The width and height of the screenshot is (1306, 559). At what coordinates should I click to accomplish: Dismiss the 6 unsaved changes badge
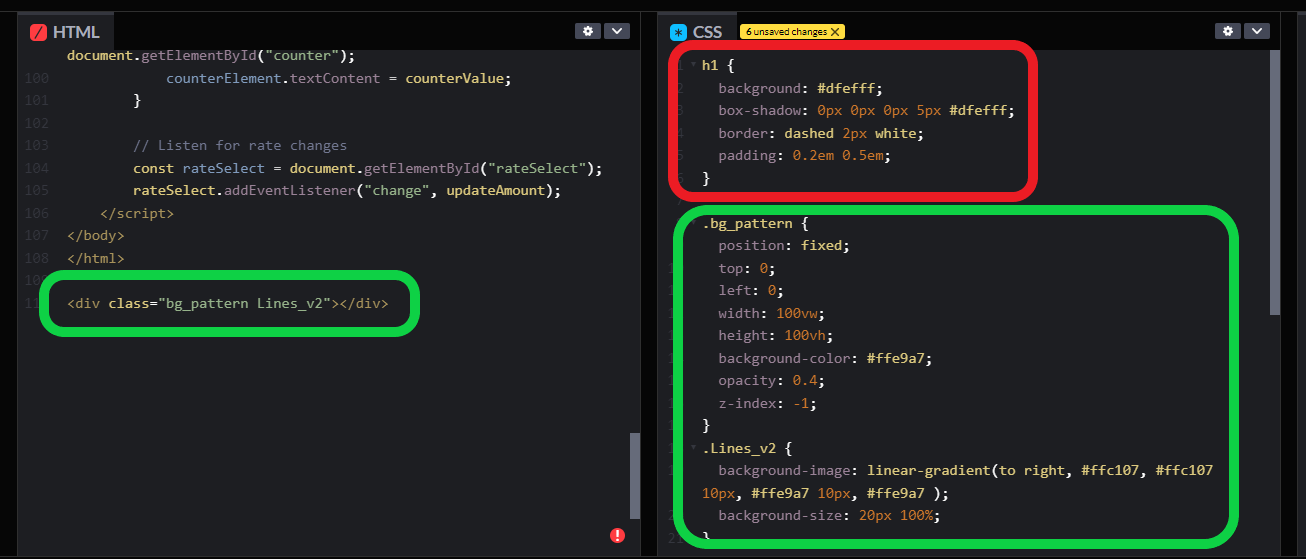point(835,32)
